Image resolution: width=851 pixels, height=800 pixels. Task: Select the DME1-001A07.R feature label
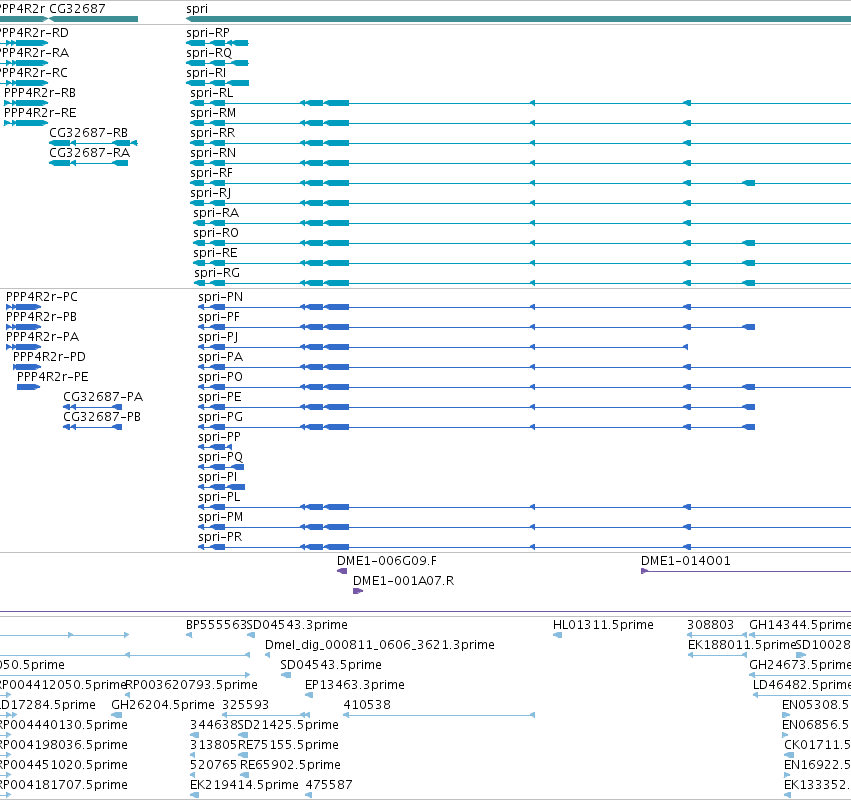pyautogui.click(x=403, y=581)
